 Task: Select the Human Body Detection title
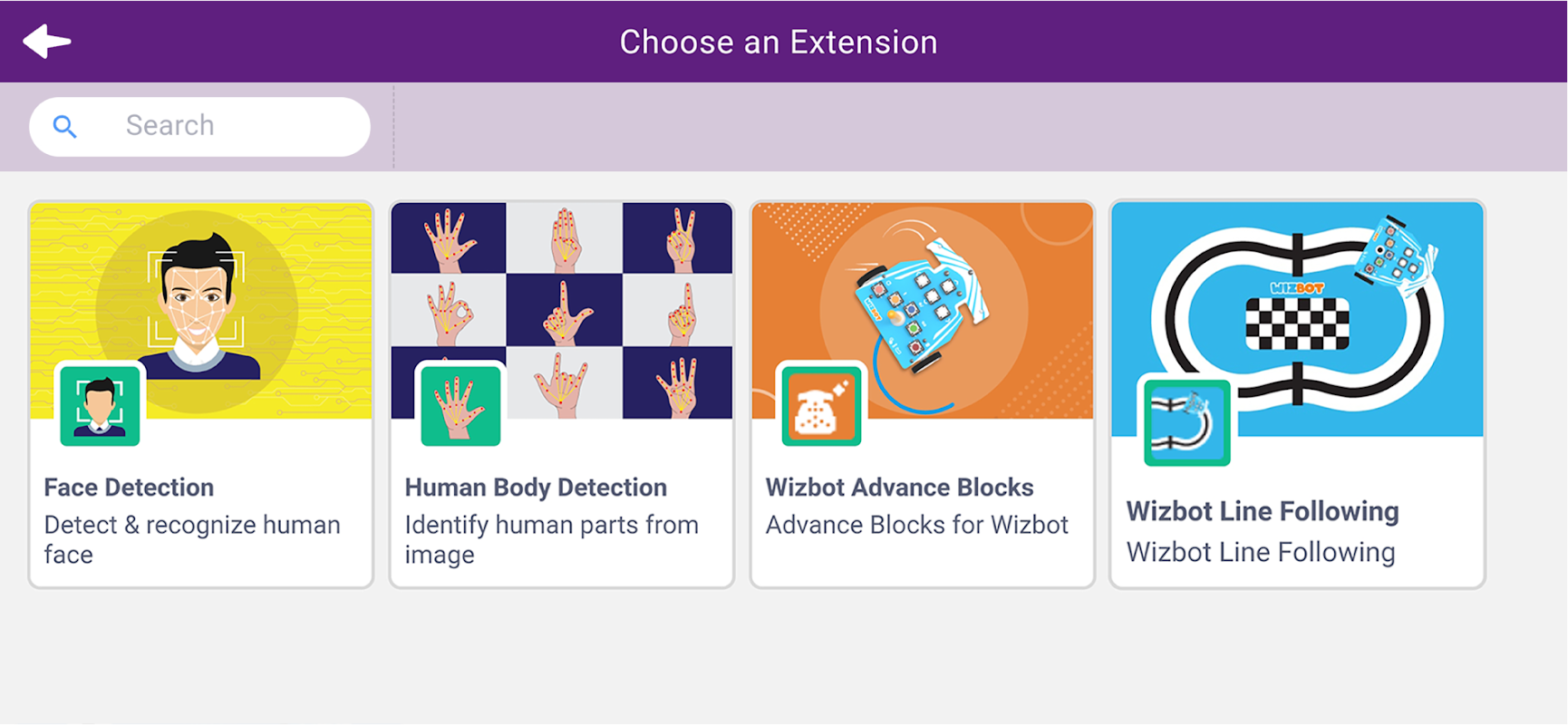point(536,488)
